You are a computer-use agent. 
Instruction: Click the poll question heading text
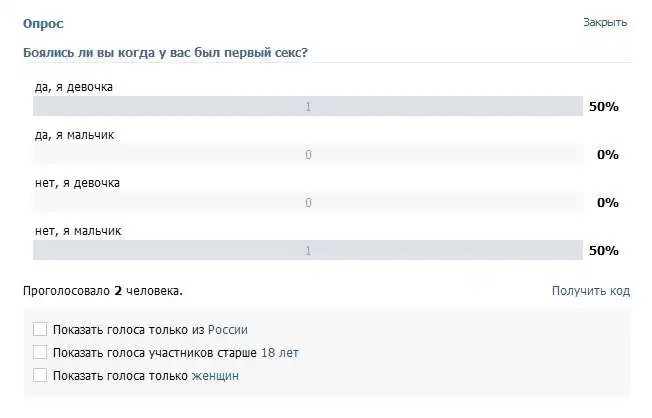coord(164,52)
